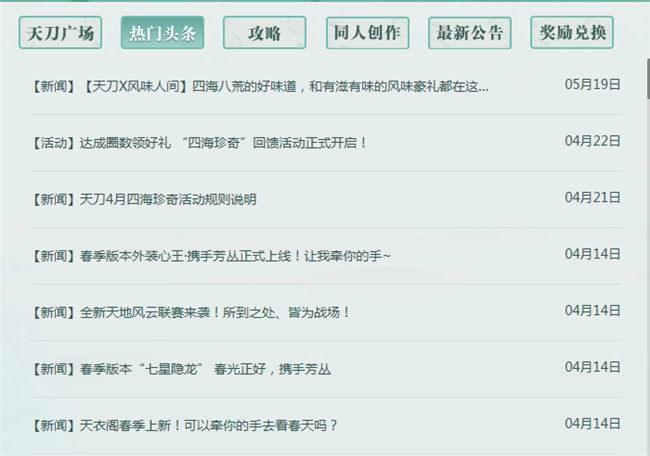Open 春季版本外装心王·携手芳丛 news
Image resolution: width=650 pixels, height=456 pixels.
coord(211,256)
